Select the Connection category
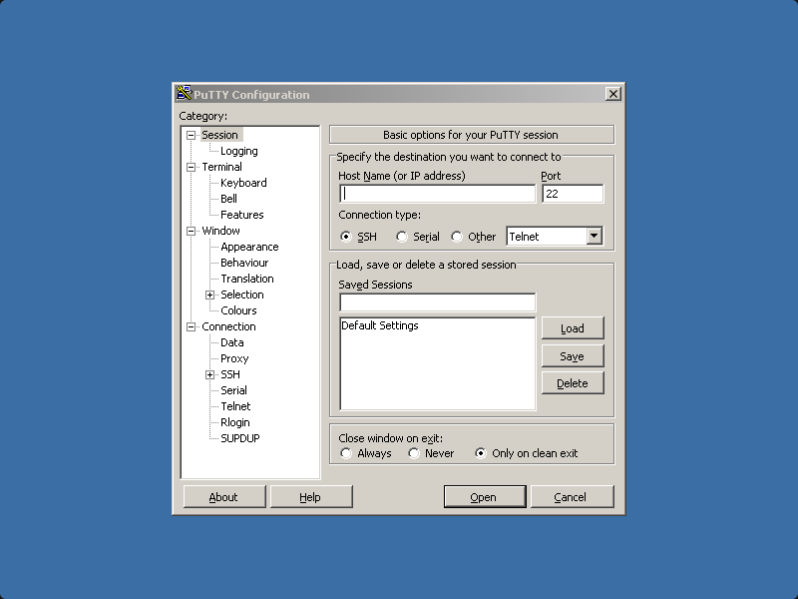798x599 pixels. (229, 326)
